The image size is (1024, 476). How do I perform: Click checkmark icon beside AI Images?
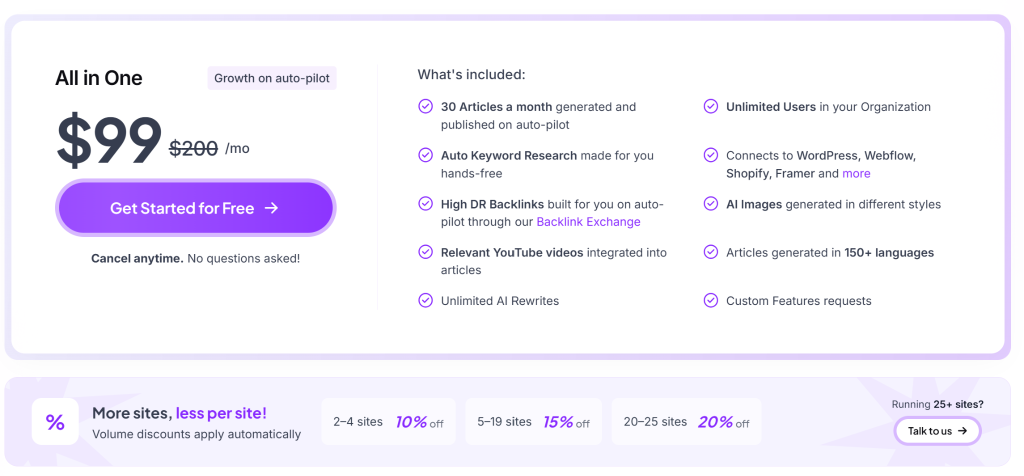(x=711, y=204)
